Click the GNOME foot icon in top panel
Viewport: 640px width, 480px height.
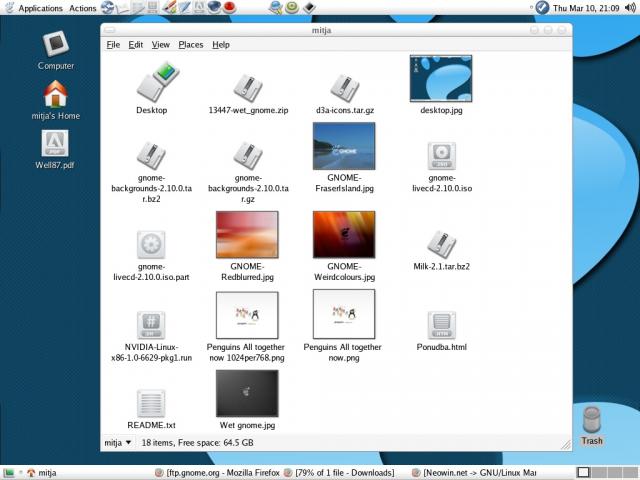tap(9, 7)
